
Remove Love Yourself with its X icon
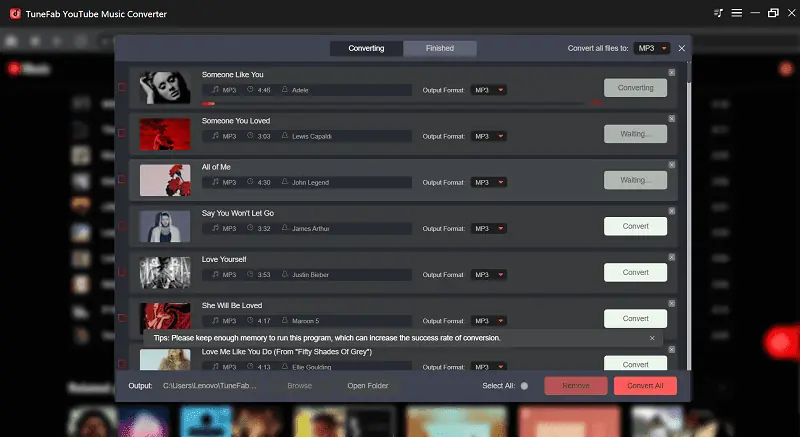[671, 258]
